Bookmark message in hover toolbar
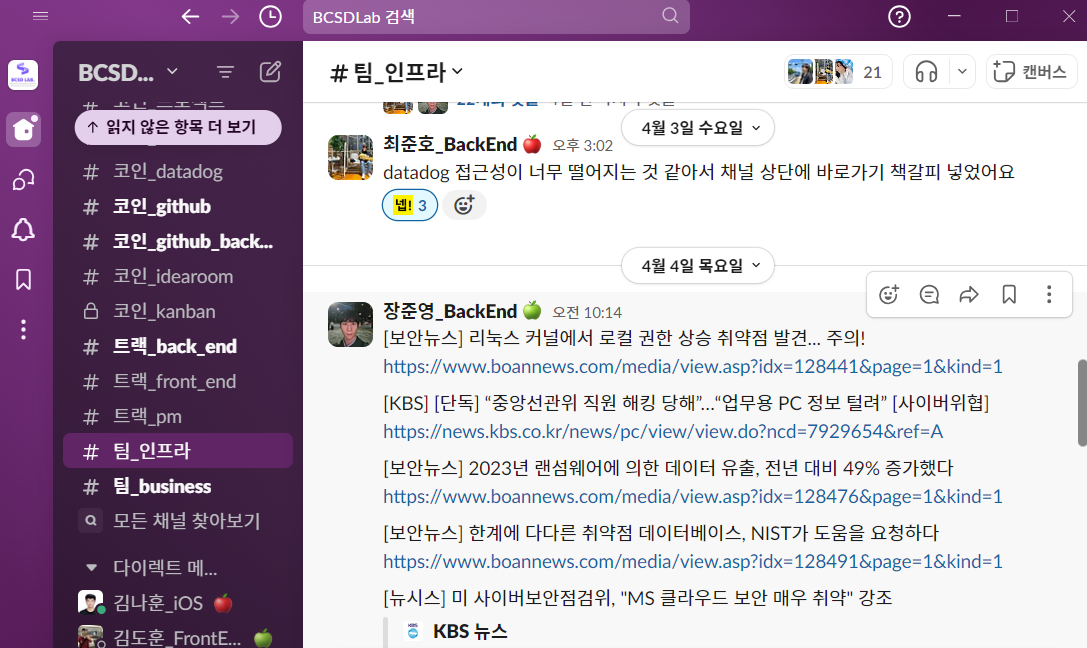This screenshot has height=648, width=1087. pos(1009,295)
